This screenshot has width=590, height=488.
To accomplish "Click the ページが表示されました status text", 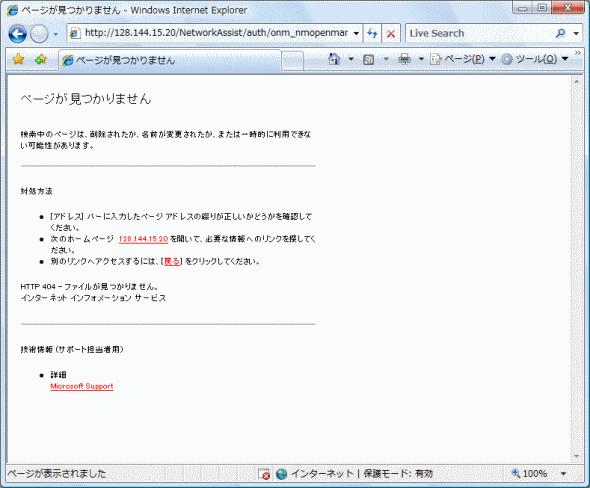I will (x=56, y=474).
